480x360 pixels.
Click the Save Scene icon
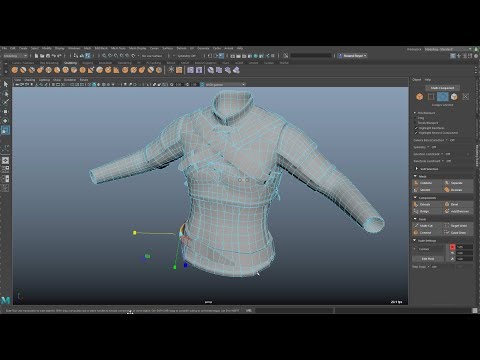click(48, 56)
